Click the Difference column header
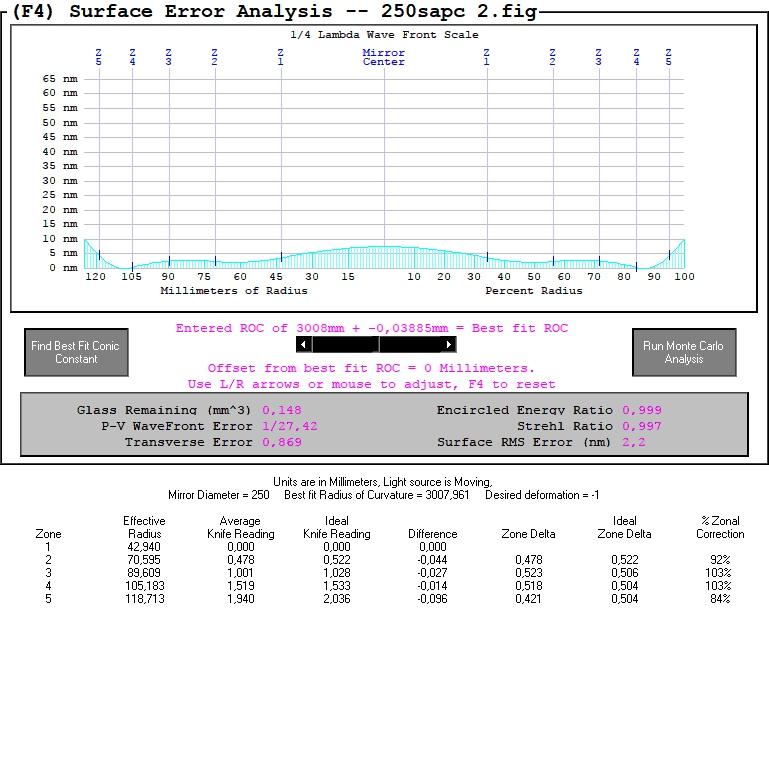The width and height of the screenshot is (769, 765). tap(433, 534)
